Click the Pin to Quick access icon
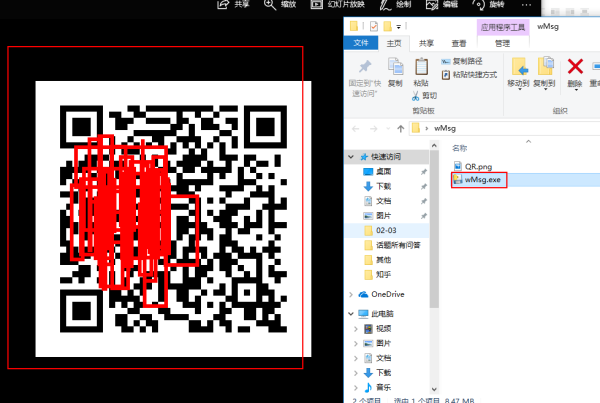The width and height of the screenshot is (600, 403). 365,67
